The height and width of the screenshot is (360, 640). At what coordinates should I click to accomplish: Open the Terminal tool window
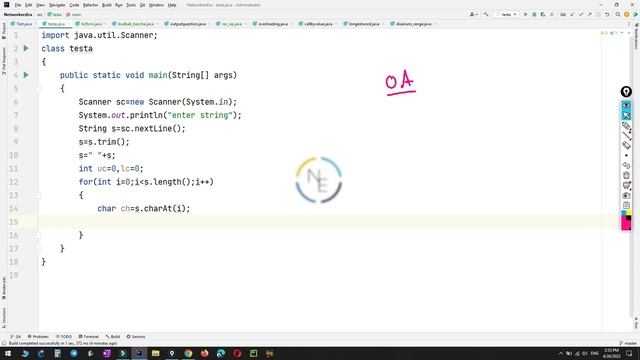pos(89,337)
